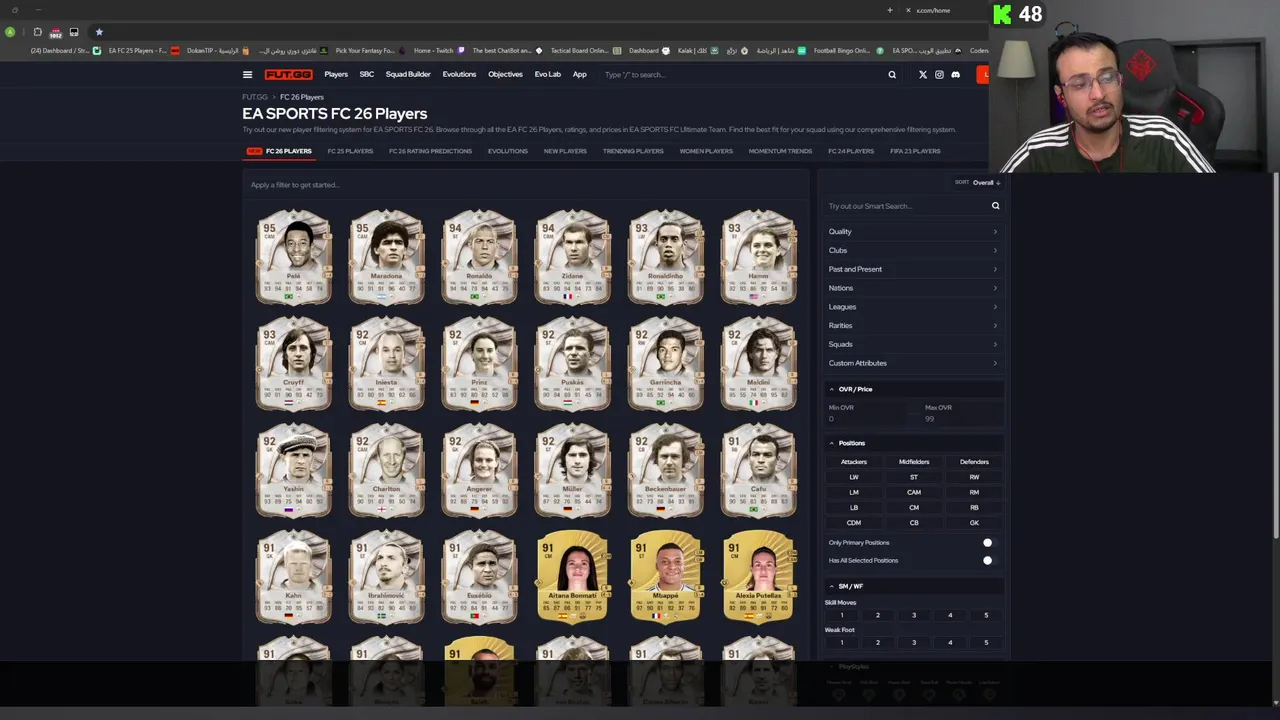Select the ST position filter

pyautogui.click(x=914, y=477)
